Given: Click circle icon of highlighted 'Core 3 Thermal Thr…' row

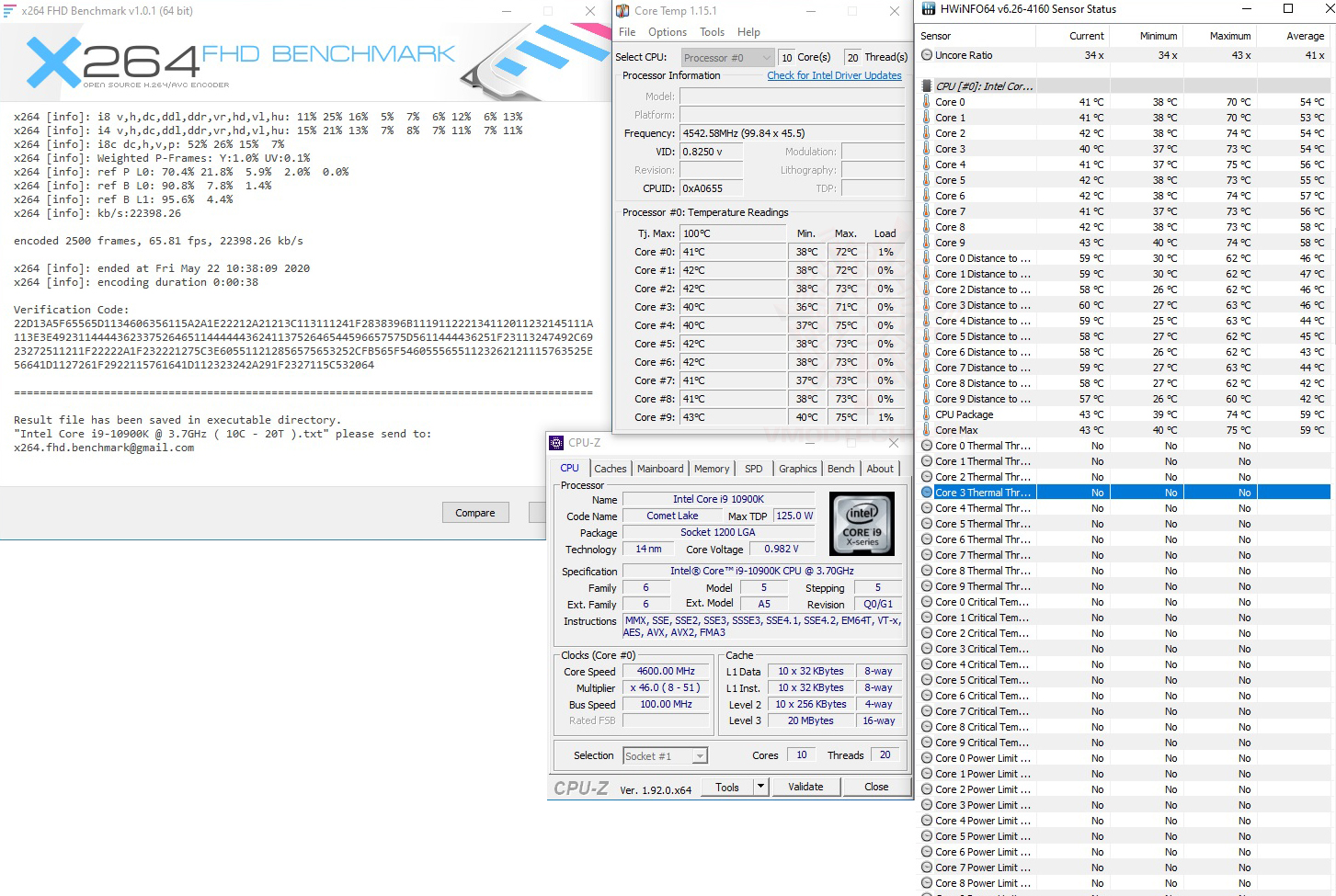Looking at the screenshot, I should 927,493.
